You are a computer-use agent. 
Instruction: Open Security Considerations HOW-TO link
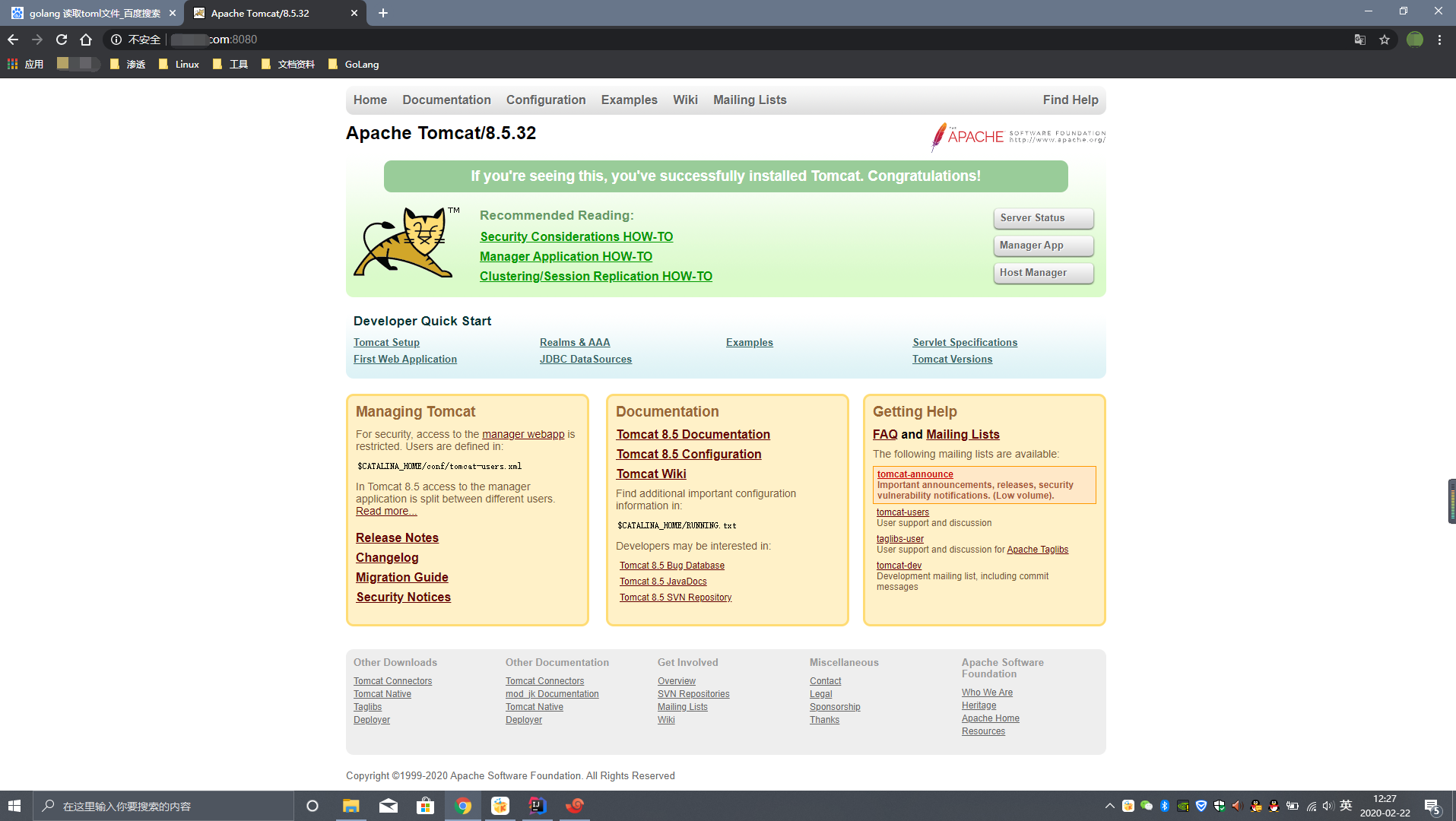pos(576,236)
